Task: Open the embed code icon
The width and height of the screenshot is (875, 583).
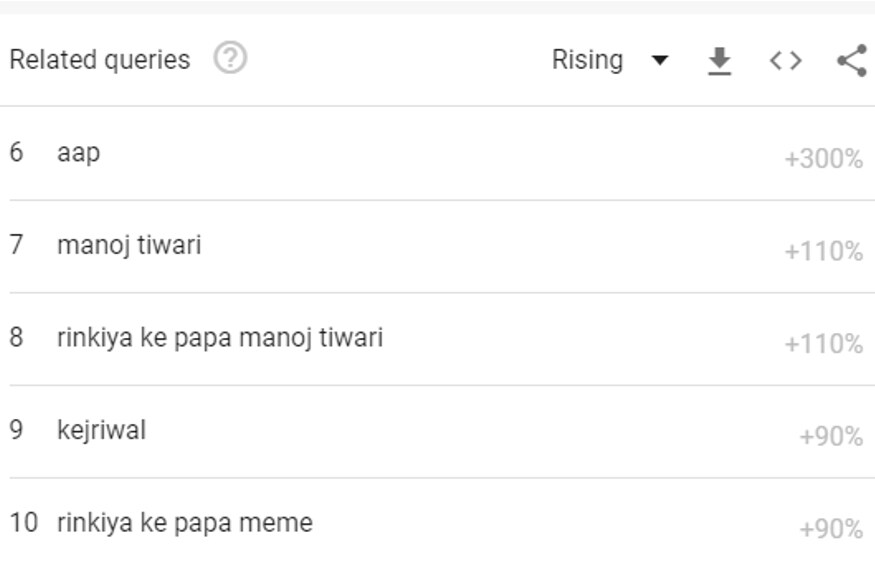Action: click(786, 60)
